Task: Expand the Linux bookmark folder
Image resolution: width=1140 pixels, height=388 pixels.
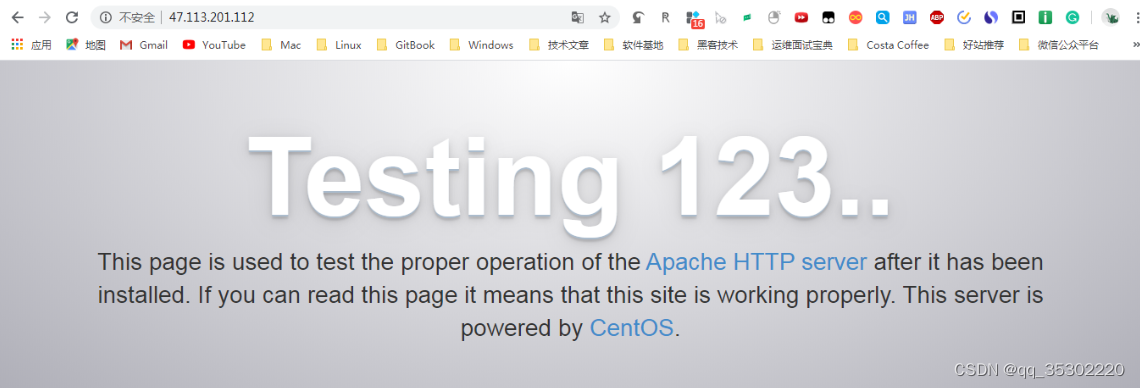Action: [338, 45]
